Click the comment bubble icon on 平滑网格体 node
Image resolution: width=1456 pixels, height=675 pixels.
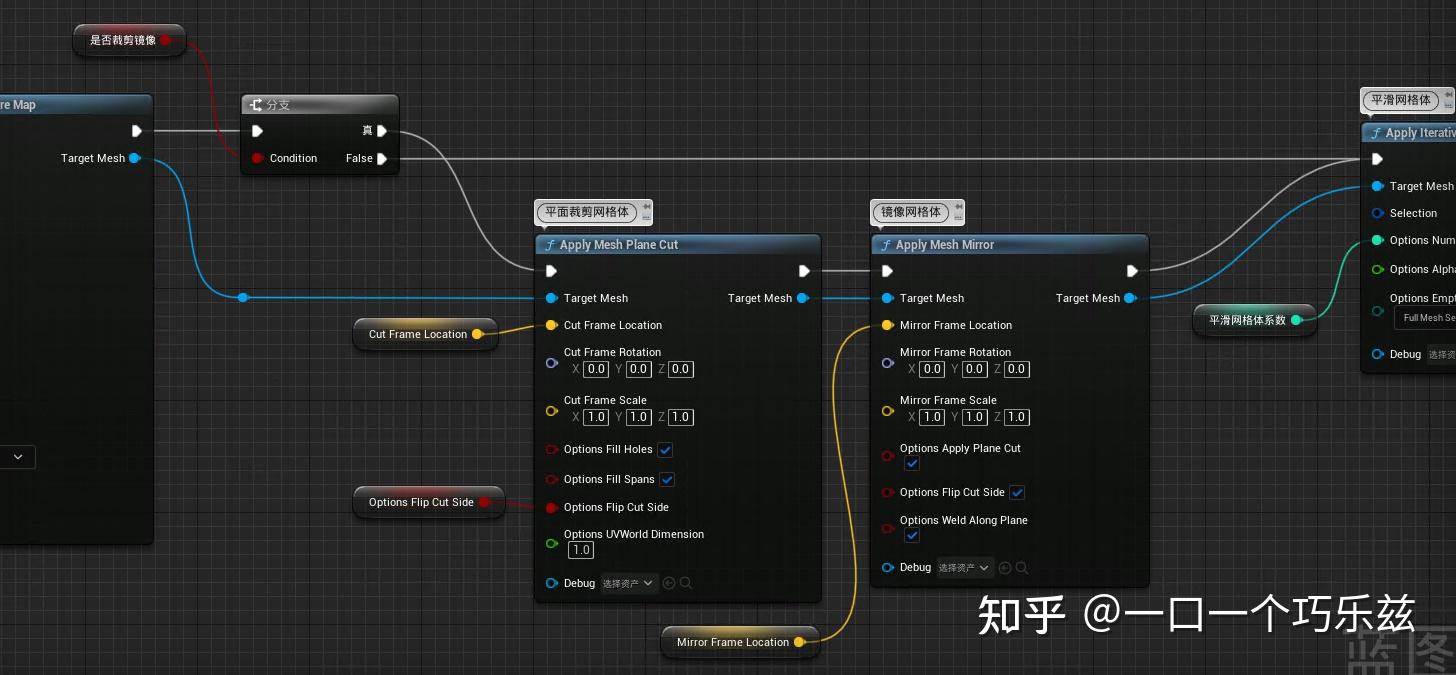(1447, 96)
